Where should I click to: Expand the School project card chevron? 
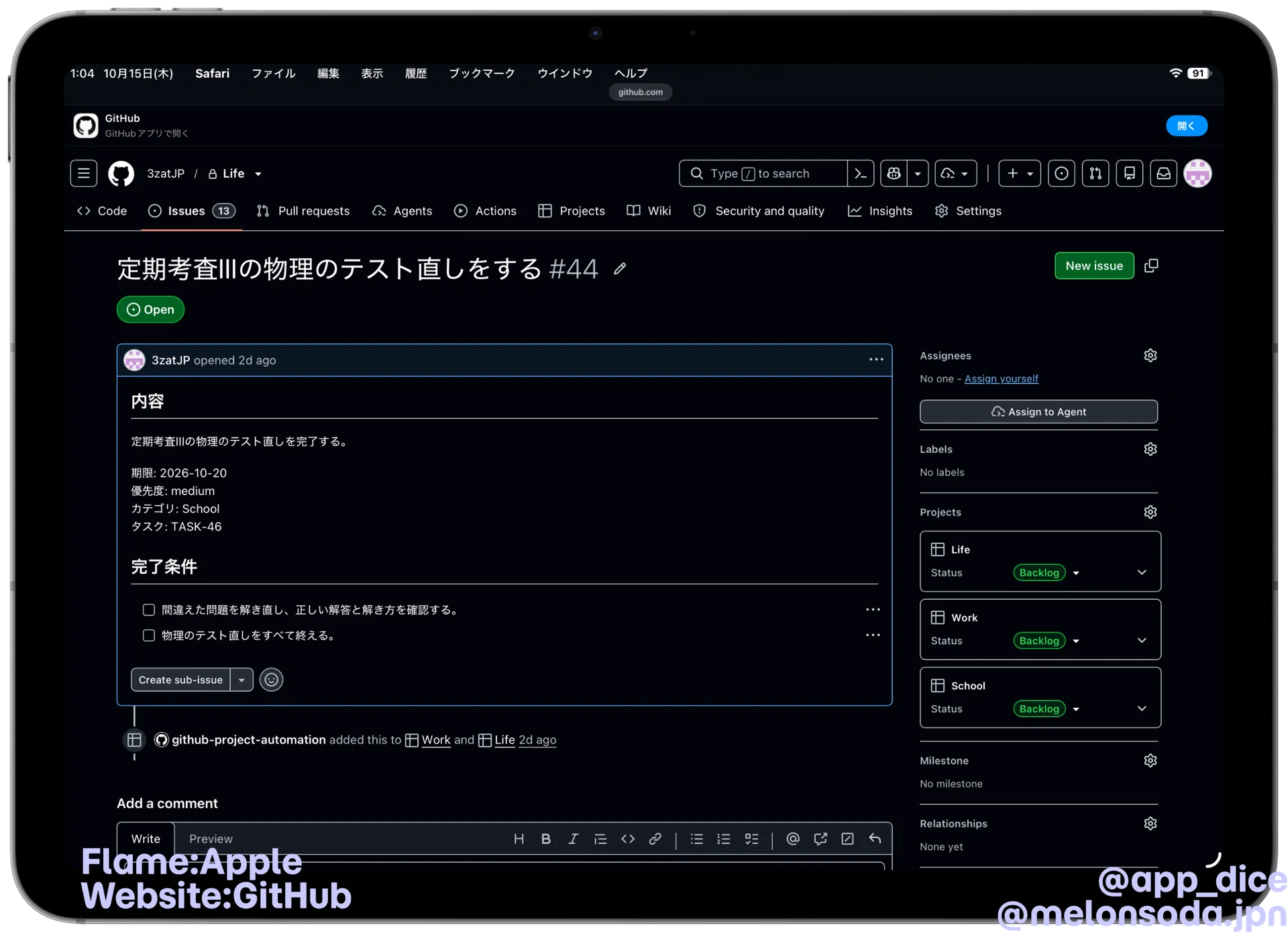(x=1142, y=709)
